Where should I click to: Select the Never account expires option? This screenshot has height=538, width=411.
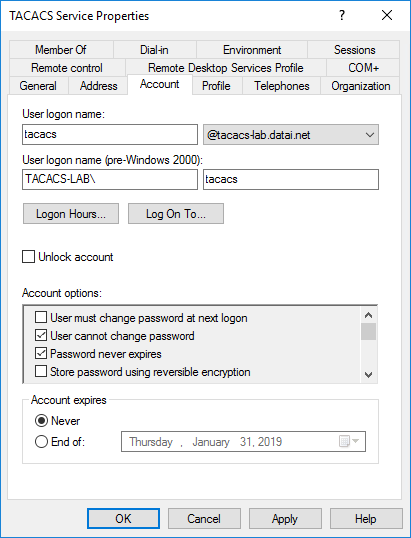coord(41,421)
